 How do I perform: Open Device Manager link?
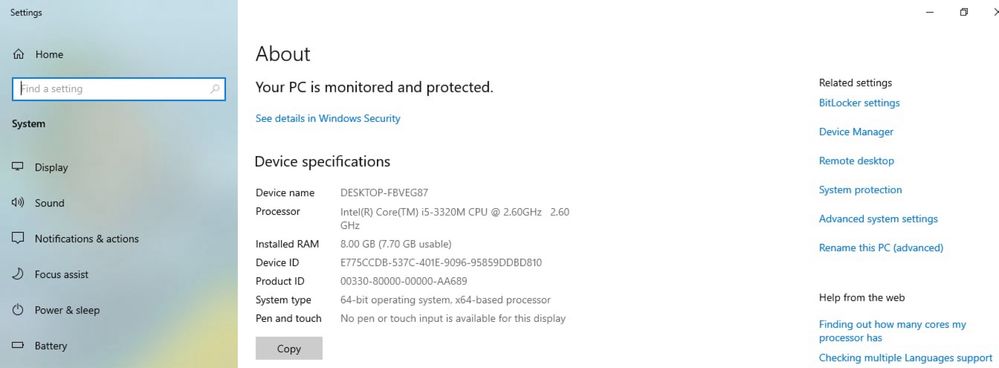[856, 132]
